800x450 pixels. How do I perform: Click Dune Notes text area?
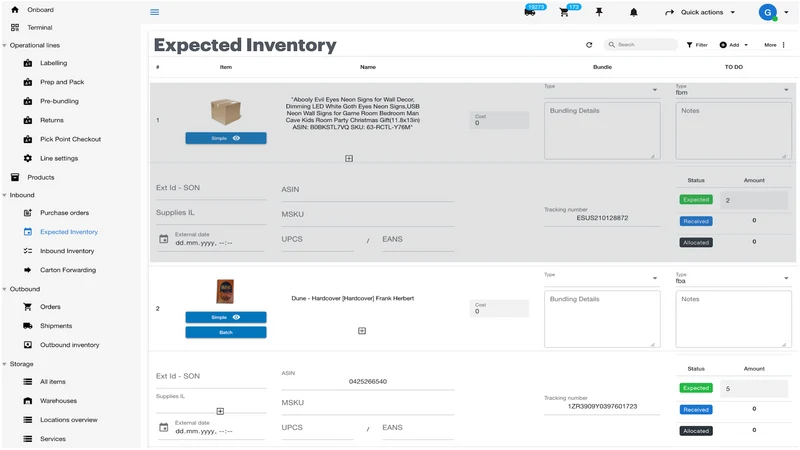[x=734, y=319]
